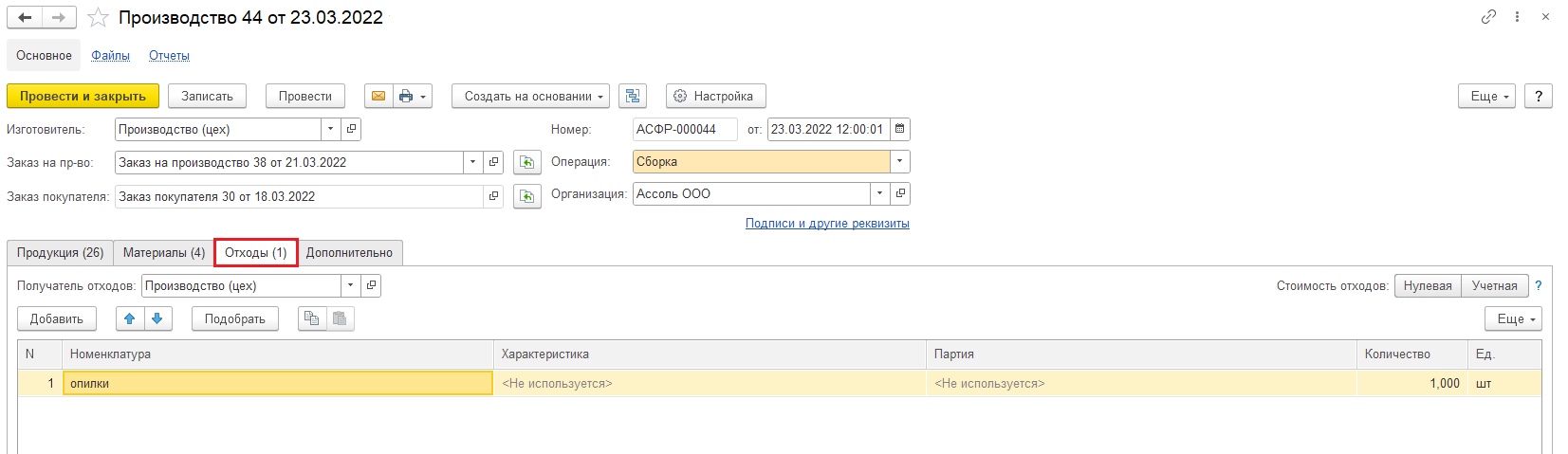This screenshot has width=1568, height=454.
Task: Add document to favorites with star icon
Action: pos(98,17)
